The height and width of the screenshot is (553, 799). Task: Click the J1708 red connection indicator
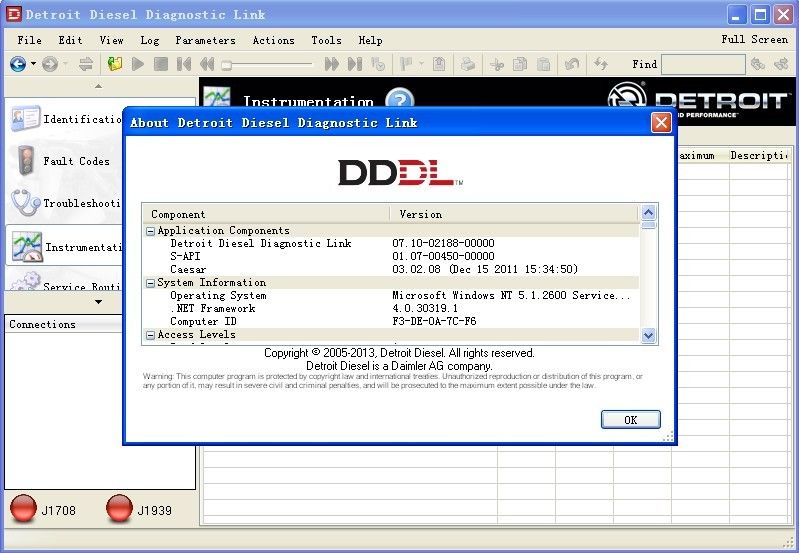[23, 509]
